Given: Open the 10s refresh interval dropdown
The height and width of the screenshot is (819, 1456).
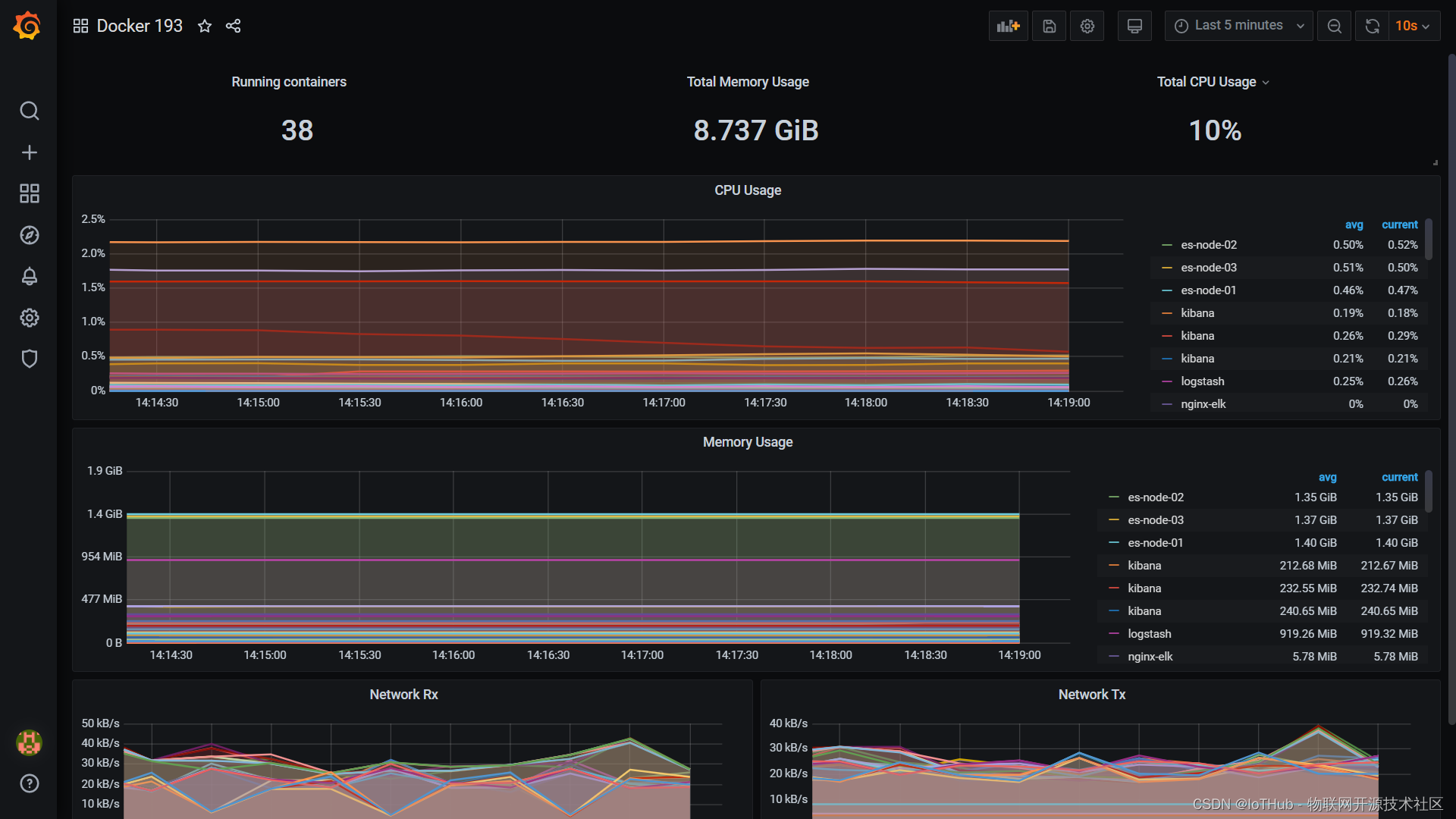Looking at the screenshot, I should pyautogui.click(x=1414, y=26).
